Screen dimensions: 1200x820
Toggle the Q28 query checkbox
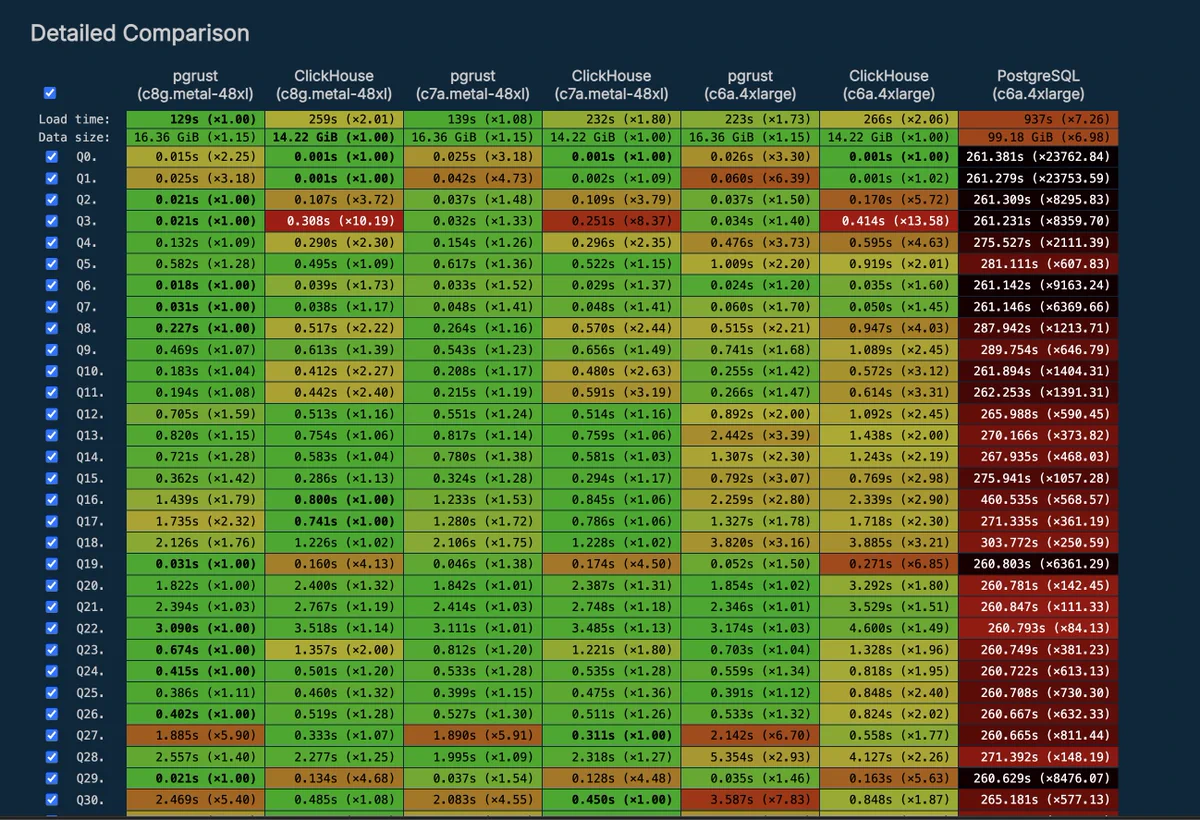(x=51, y=756)
